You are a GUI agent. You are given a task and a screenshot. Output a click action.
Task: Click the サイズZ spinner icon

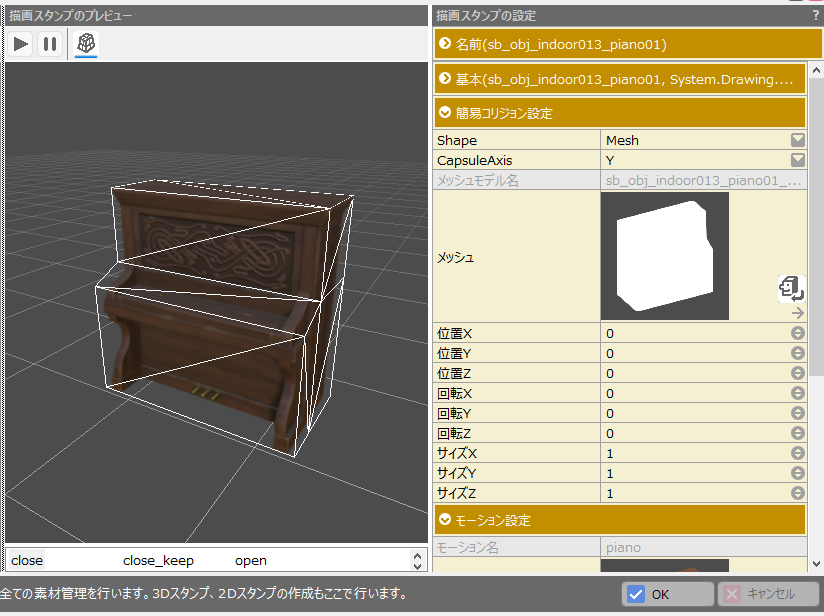point(797,493)
